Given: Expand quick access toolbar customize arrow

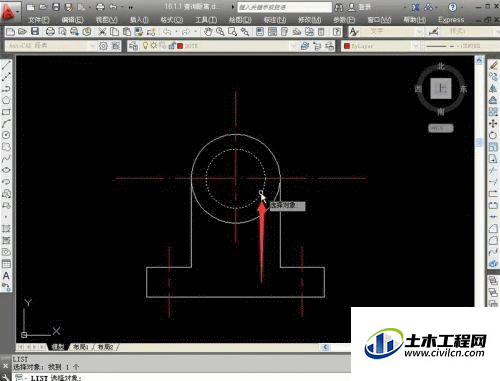Looking at the screenshot, I should click(131, 7).
